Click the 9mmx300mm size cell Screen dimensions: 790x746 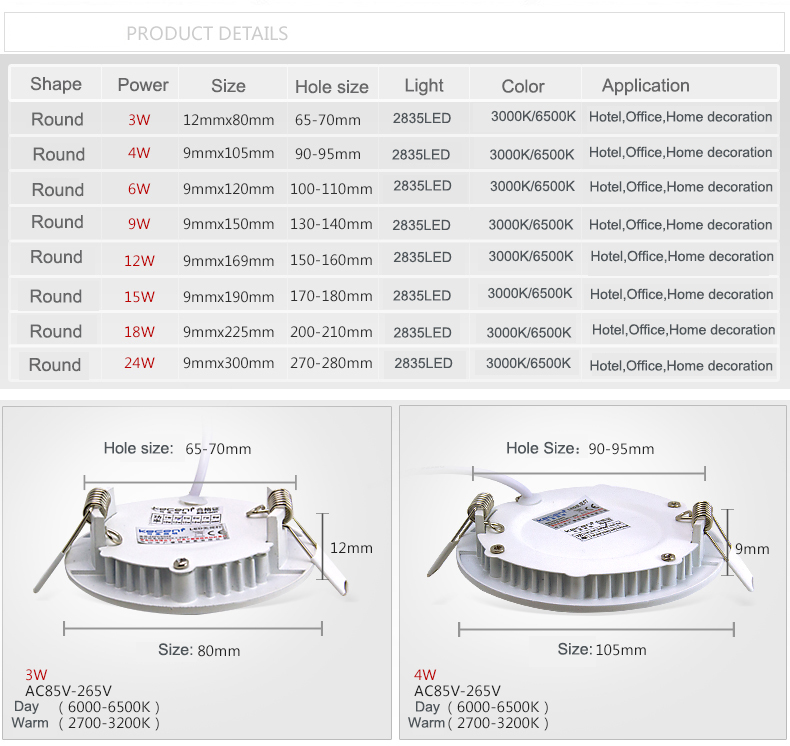(228, 363)
